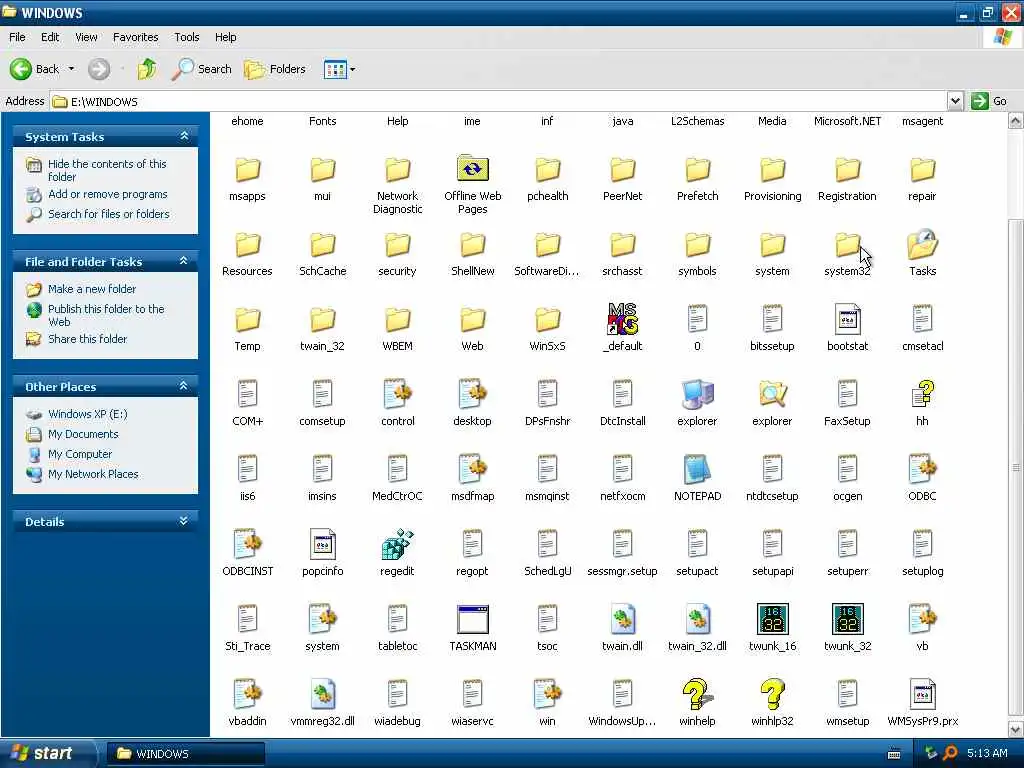This screenshot has height=768, width=1024.
Task: Go to My Computer link
Action: click(x=80, y=454)
